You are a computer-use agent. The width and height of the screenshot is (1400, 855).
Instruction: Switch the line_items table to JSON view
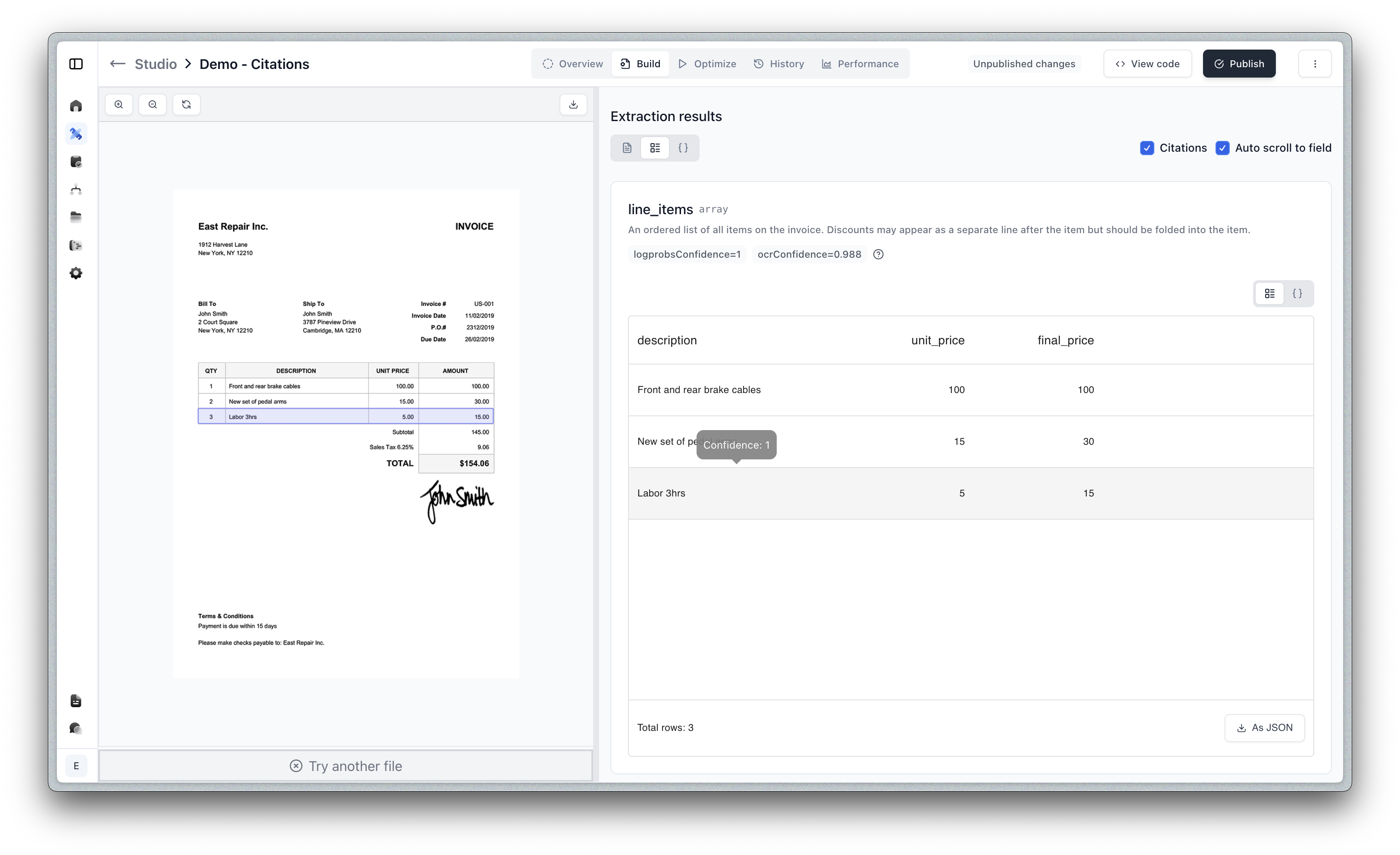(x=1297, y=294)
